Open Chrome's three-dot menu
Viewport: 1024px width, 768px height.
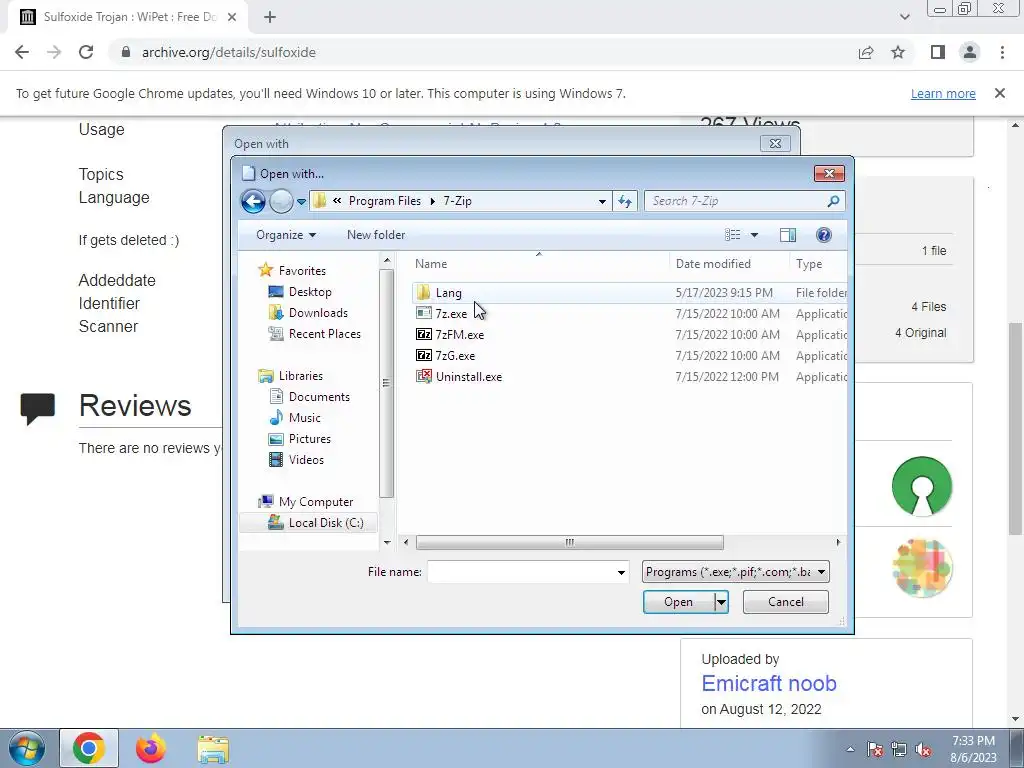(x=1002, y=52)
